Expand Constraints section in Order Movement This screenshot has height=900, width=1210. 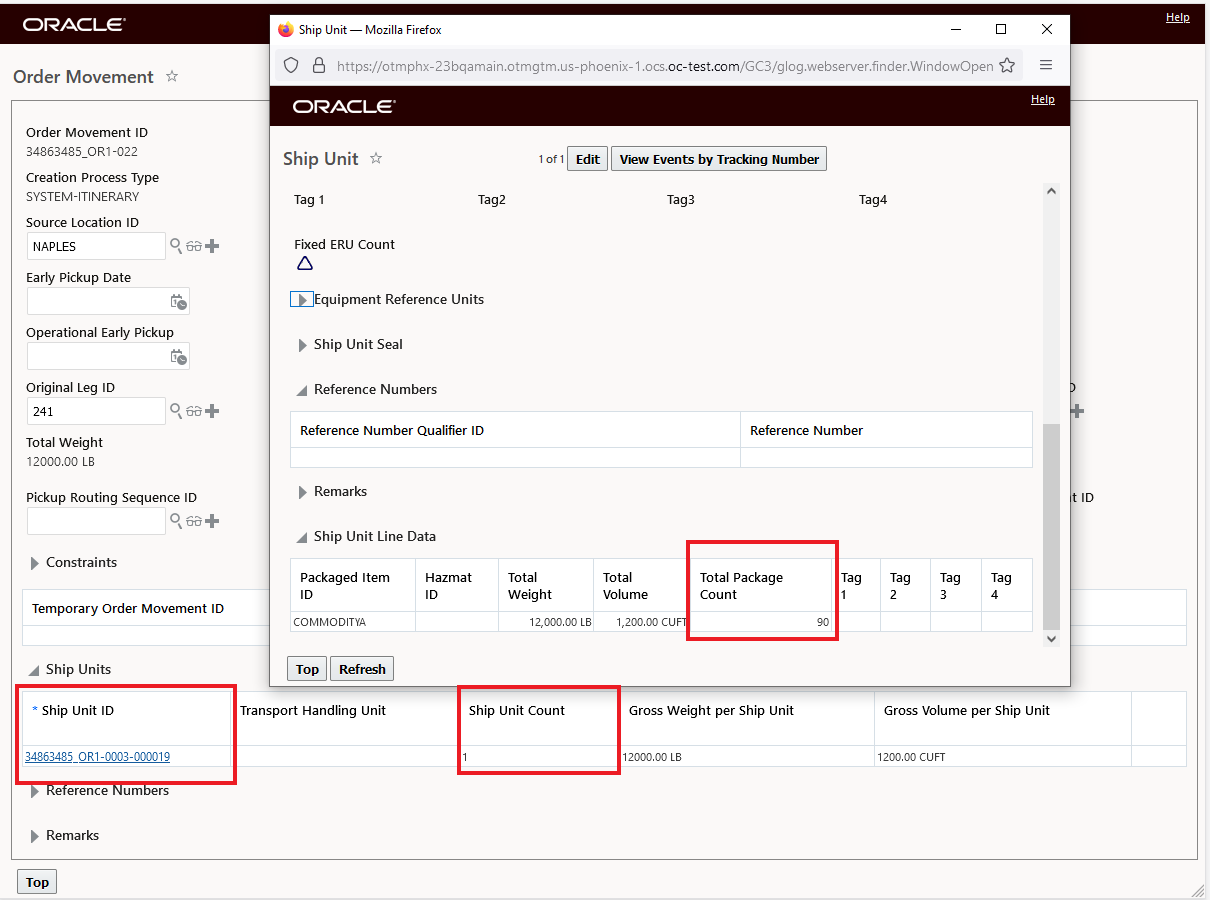[35, 563]
